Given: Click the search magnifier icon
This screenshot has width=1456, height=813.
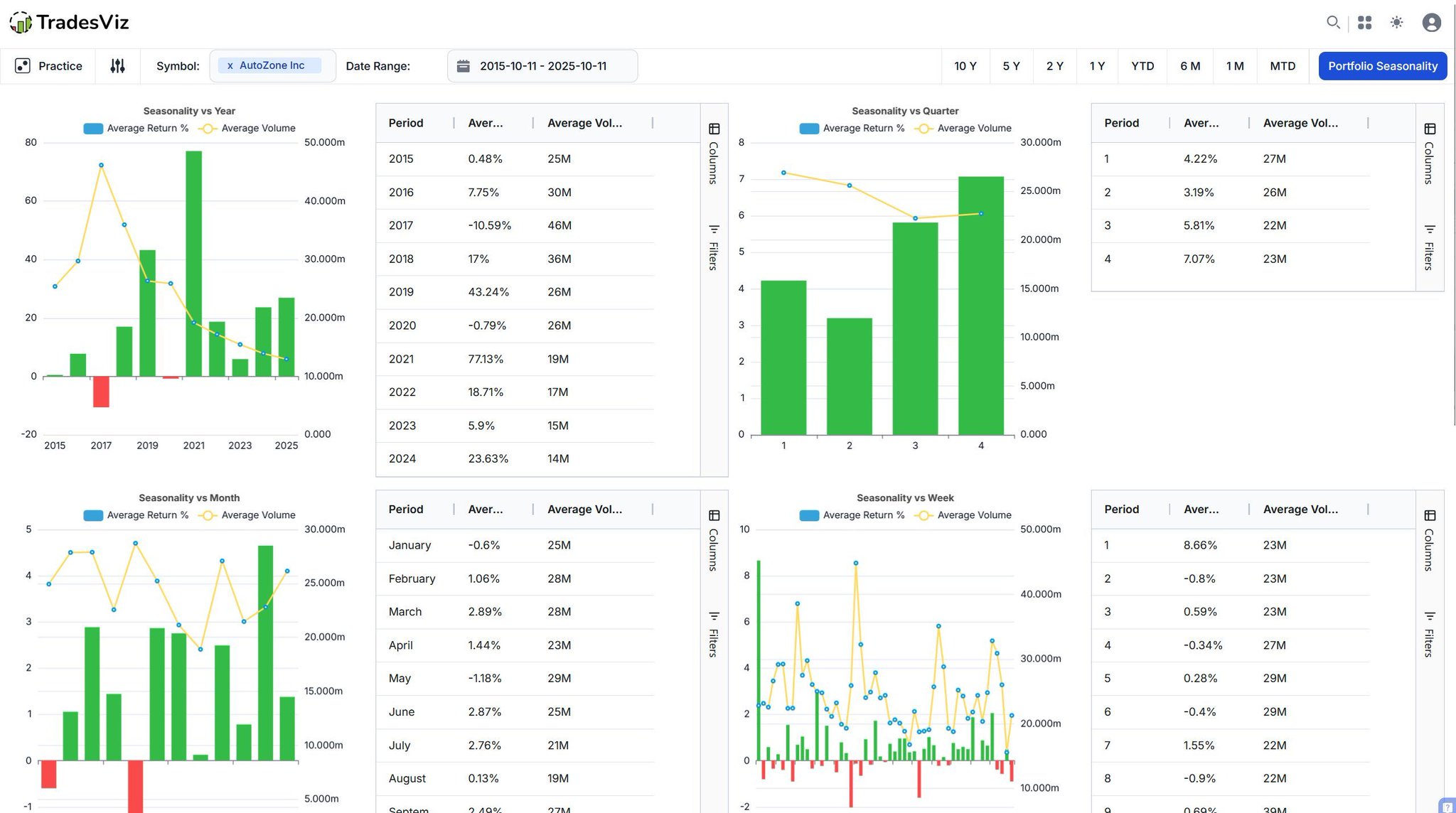Looking at the screenshot, I should 1333,23.
